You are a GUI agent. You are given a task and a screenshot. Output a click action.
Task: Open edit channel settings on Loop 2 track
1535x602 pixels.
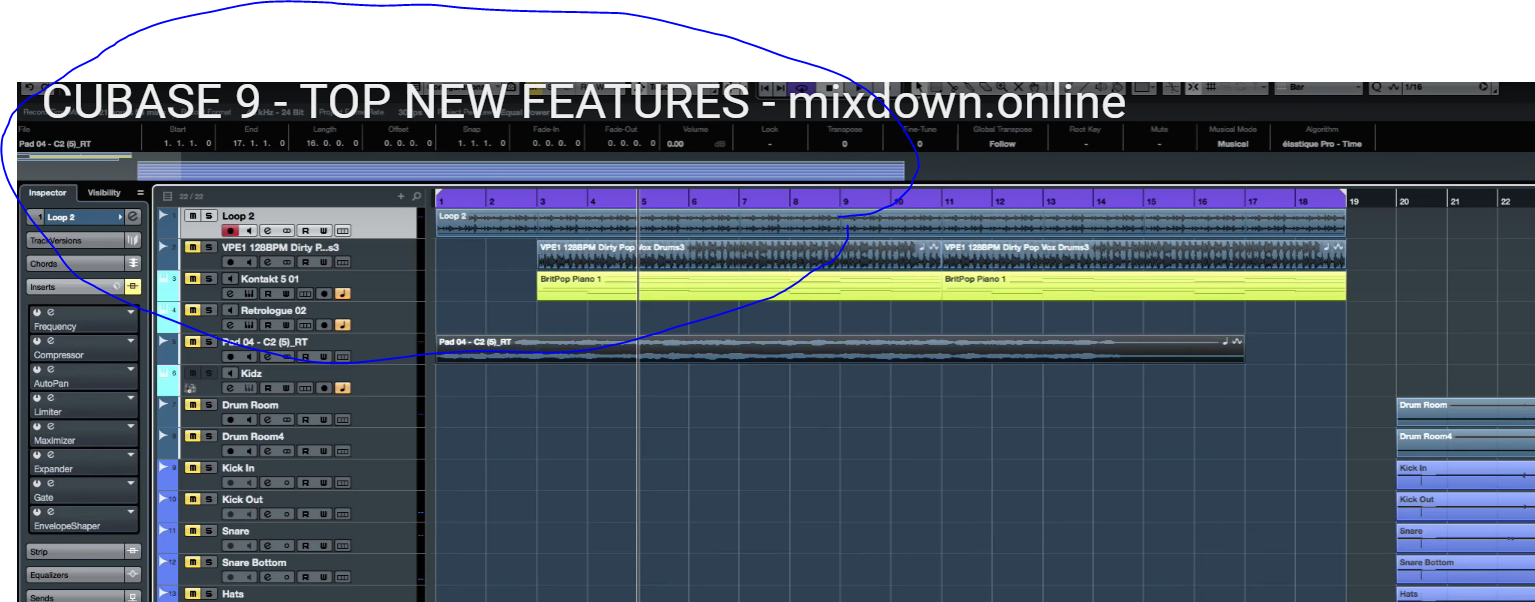click(268, 231)
